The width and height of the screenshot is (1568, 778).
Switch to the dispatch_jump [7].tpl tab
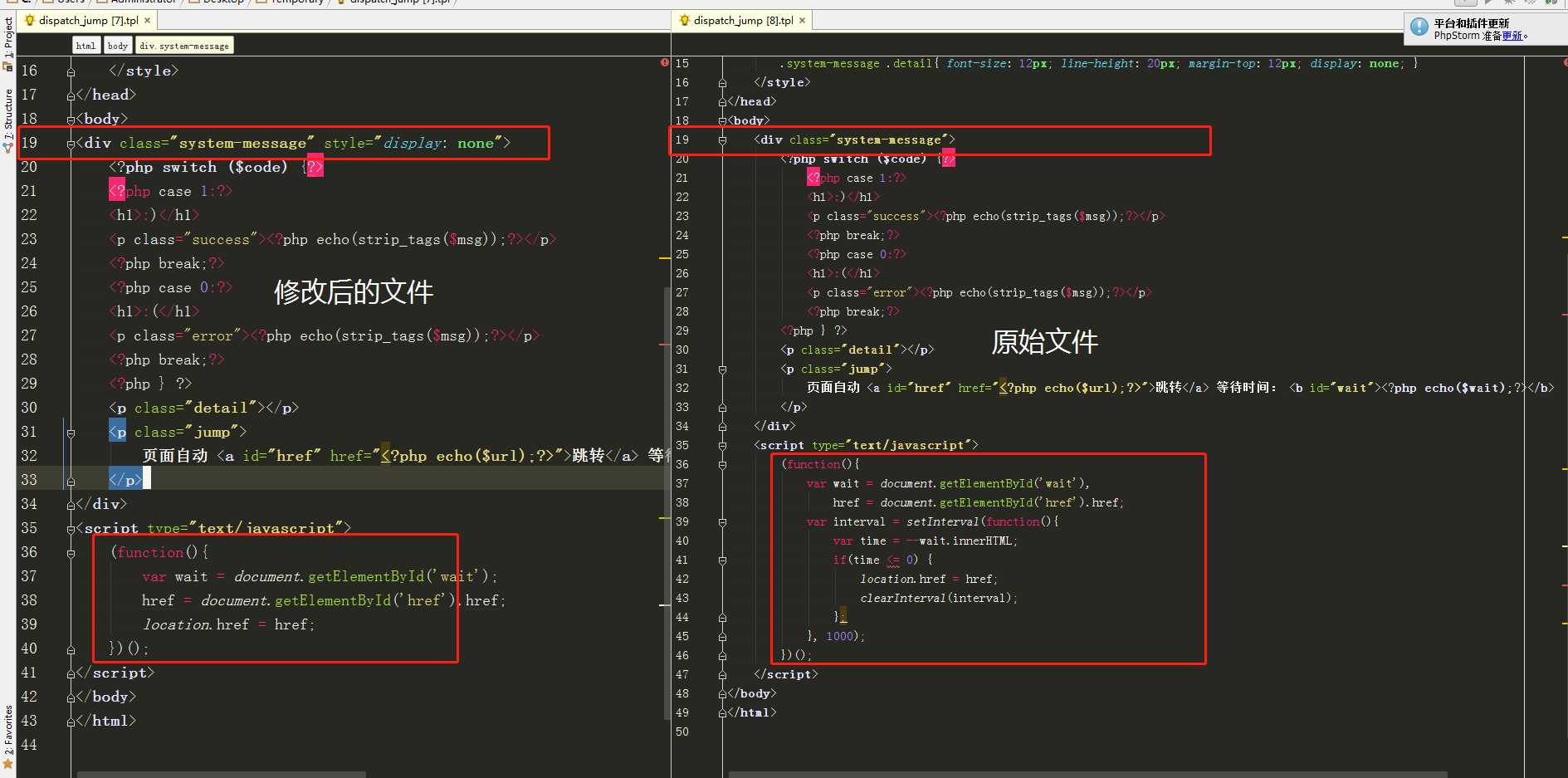tap(88, 21)
